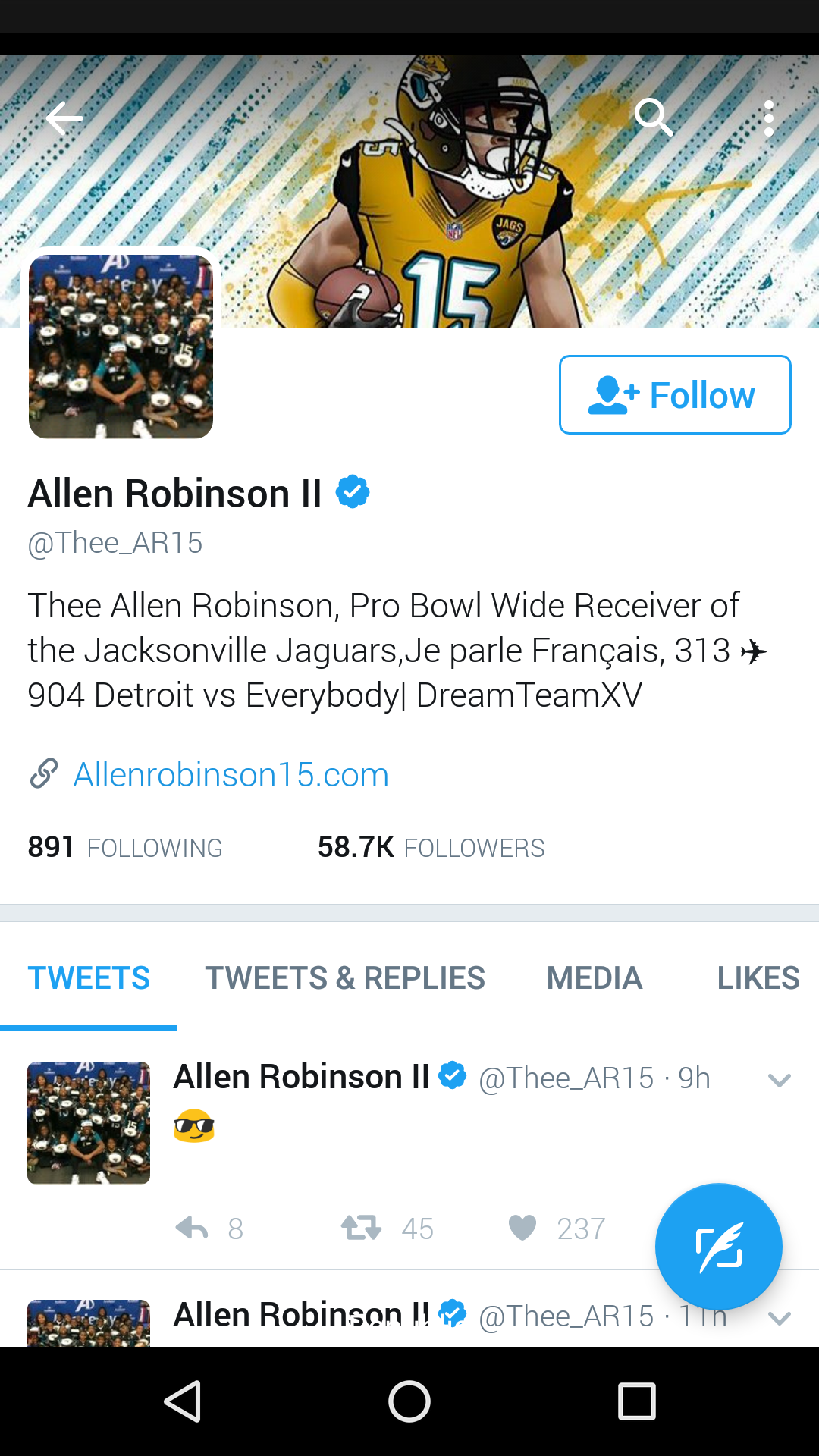Open the search magnifier icon

click(x=654, y=118)
